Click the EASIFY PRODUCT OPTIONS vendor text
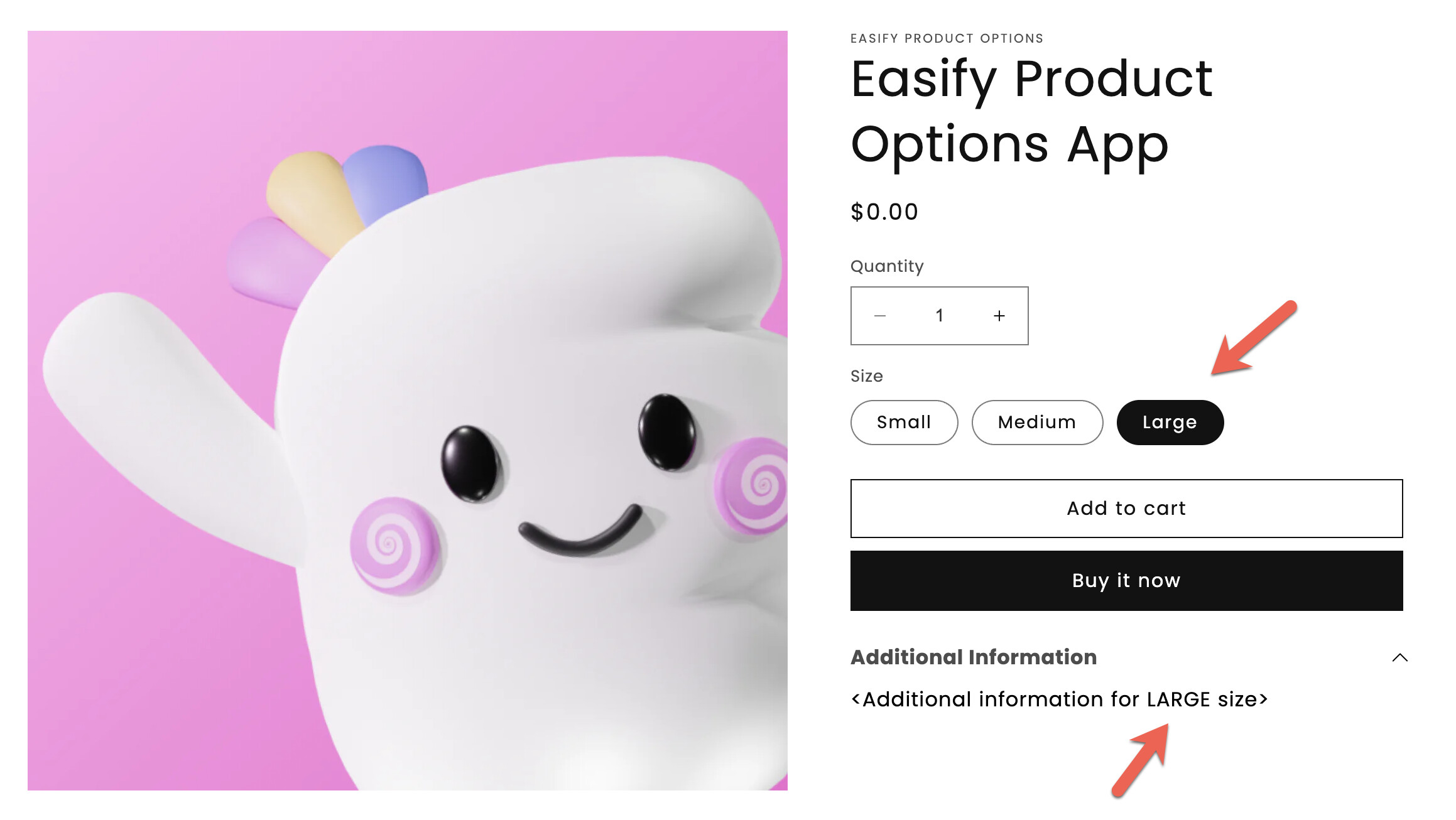The image size is (1456, 820). point(947,38)
